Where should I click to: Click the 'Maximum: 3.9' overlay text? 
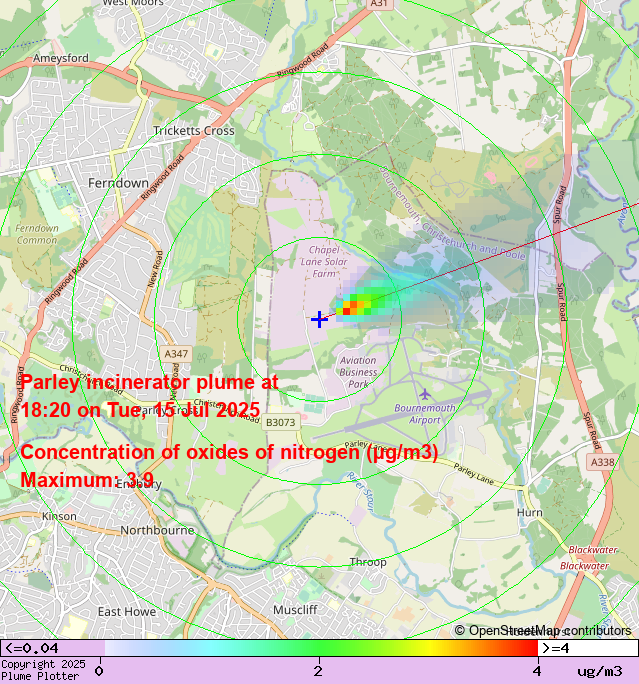(87, 479)
